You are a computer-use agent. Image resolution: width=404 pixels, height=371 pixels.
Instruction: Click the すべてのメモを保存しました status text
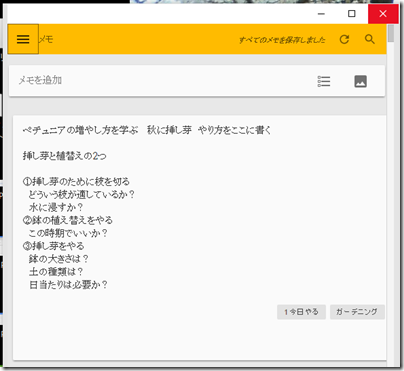(282, 40)
